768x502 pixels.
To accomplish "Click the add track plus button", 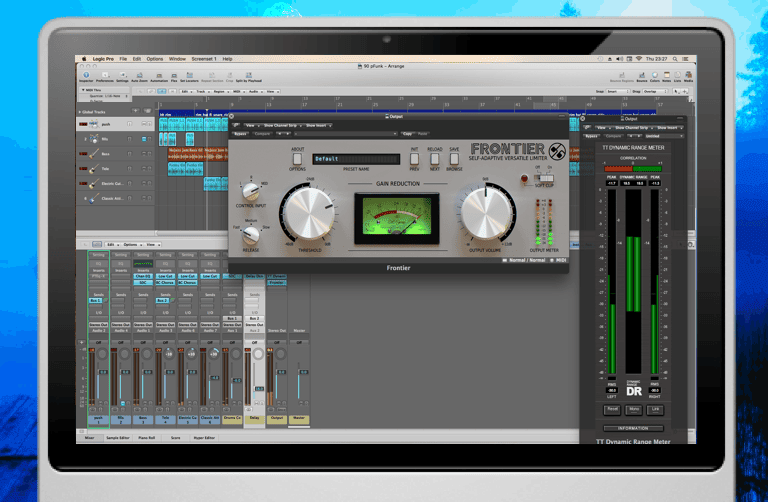I will point(136,111).
